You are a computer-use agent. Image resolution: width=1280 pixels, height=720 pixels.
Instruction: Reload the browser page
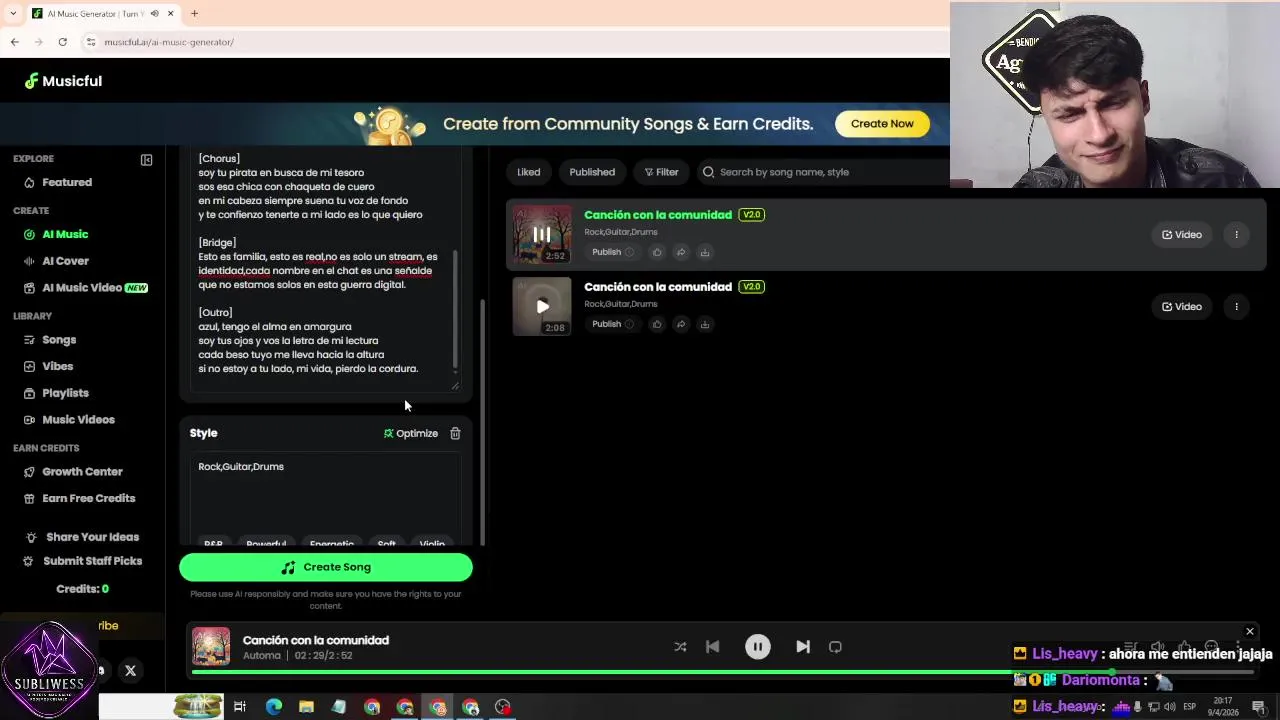pyautogui.click(x=62, y=42)
